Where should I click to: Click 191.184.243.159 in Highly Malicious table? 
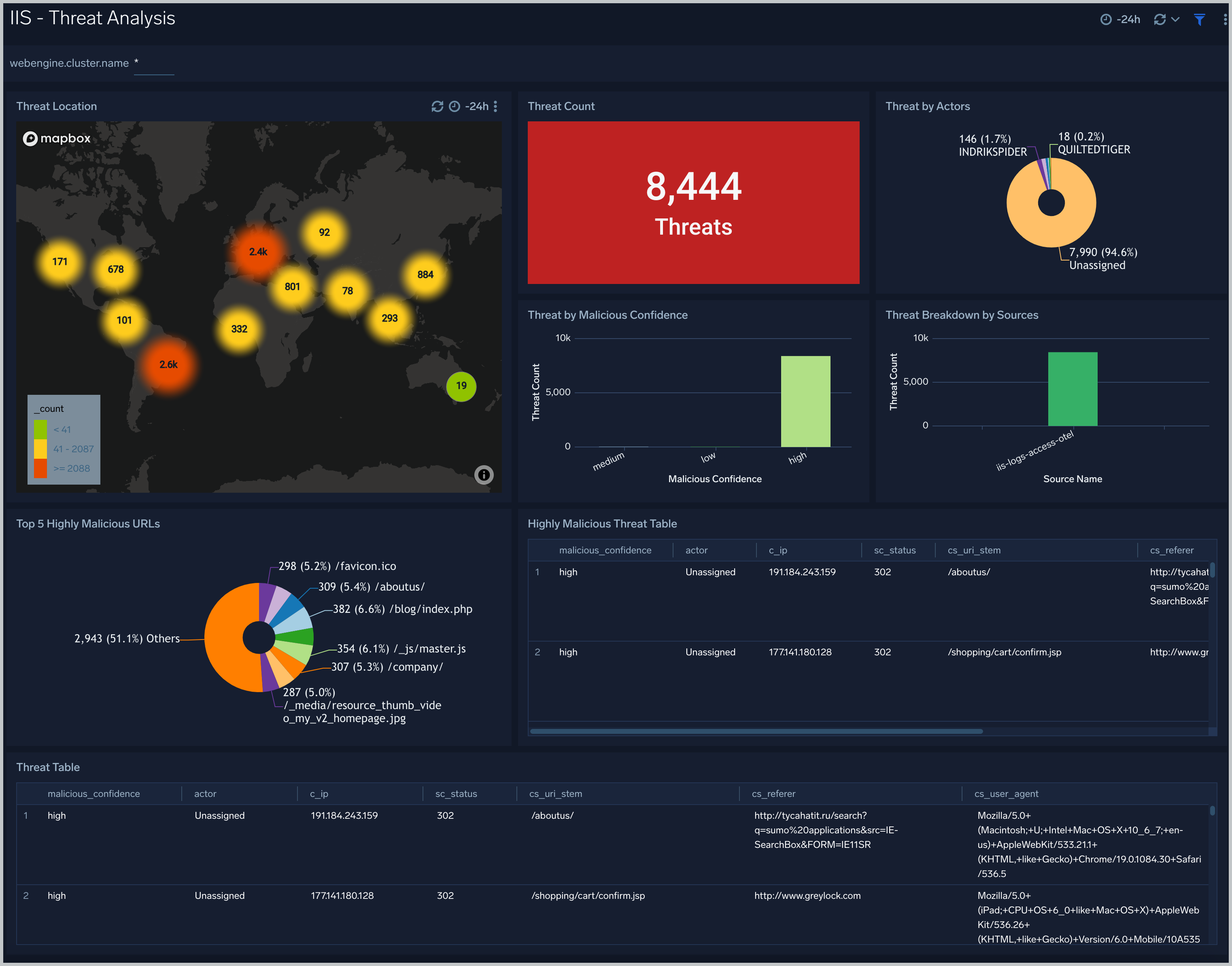click(x=801, y=572)
